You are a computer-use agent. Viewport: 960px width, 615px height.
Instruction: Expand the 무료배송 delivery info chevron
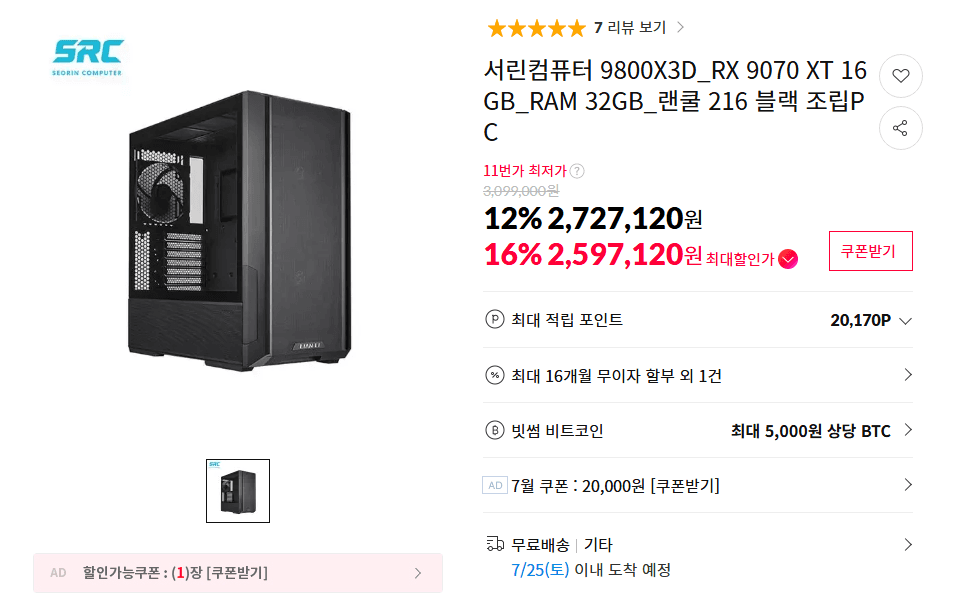click(x=907, y=545)
